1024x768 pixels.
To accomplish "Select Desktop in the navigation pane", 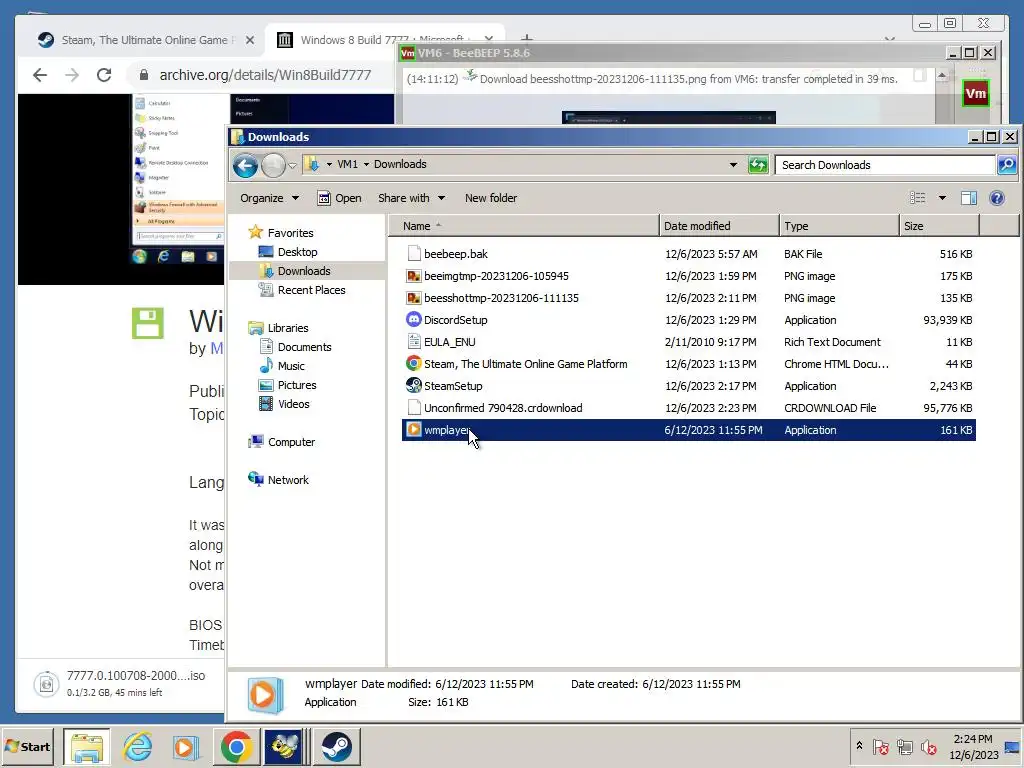I will [297, 252].
